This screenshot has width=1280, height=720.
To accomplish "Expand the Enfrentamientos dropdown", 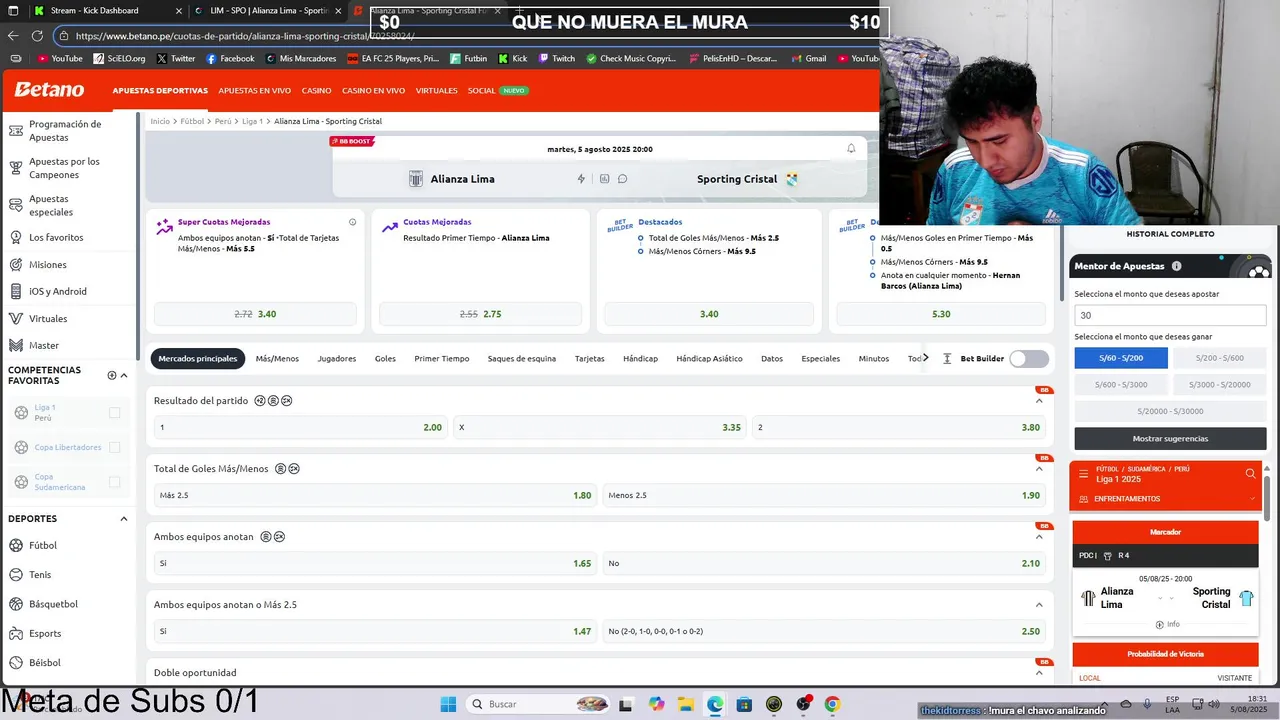I will [1166, 498].
